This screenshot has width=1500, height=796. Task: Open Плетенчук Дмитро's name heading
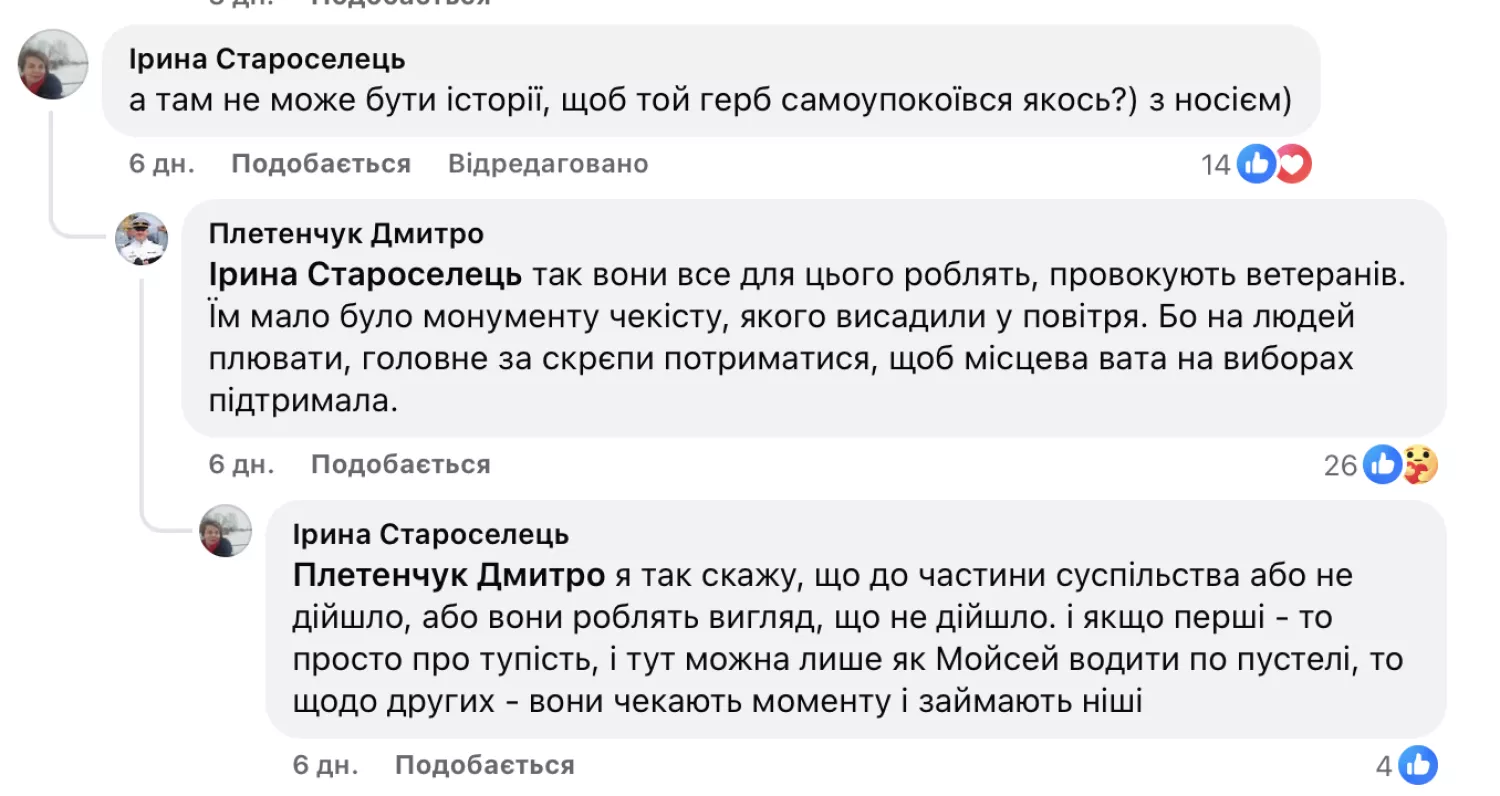344,233
